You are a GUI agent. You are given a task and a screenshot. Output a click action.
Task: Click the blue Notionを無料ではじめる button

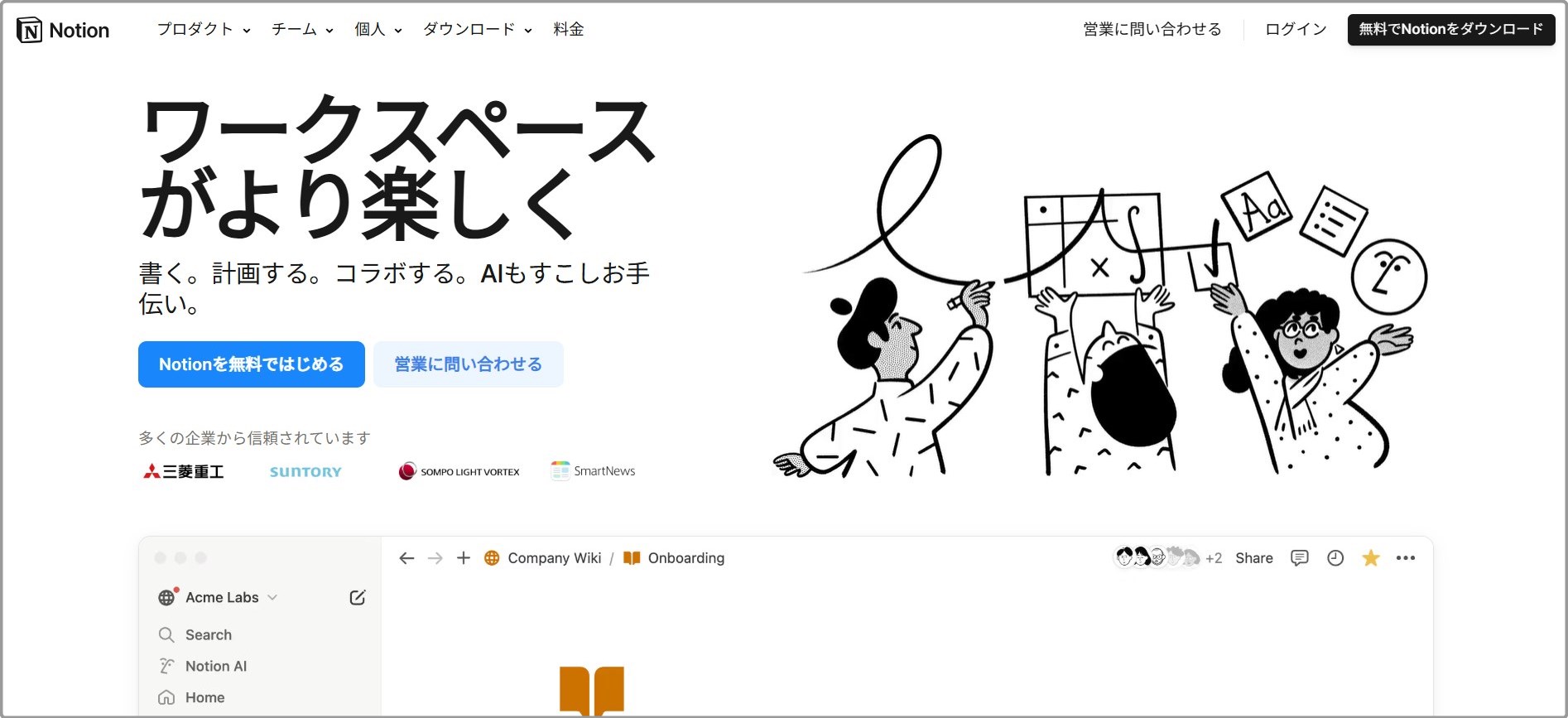tap(252, 364)
